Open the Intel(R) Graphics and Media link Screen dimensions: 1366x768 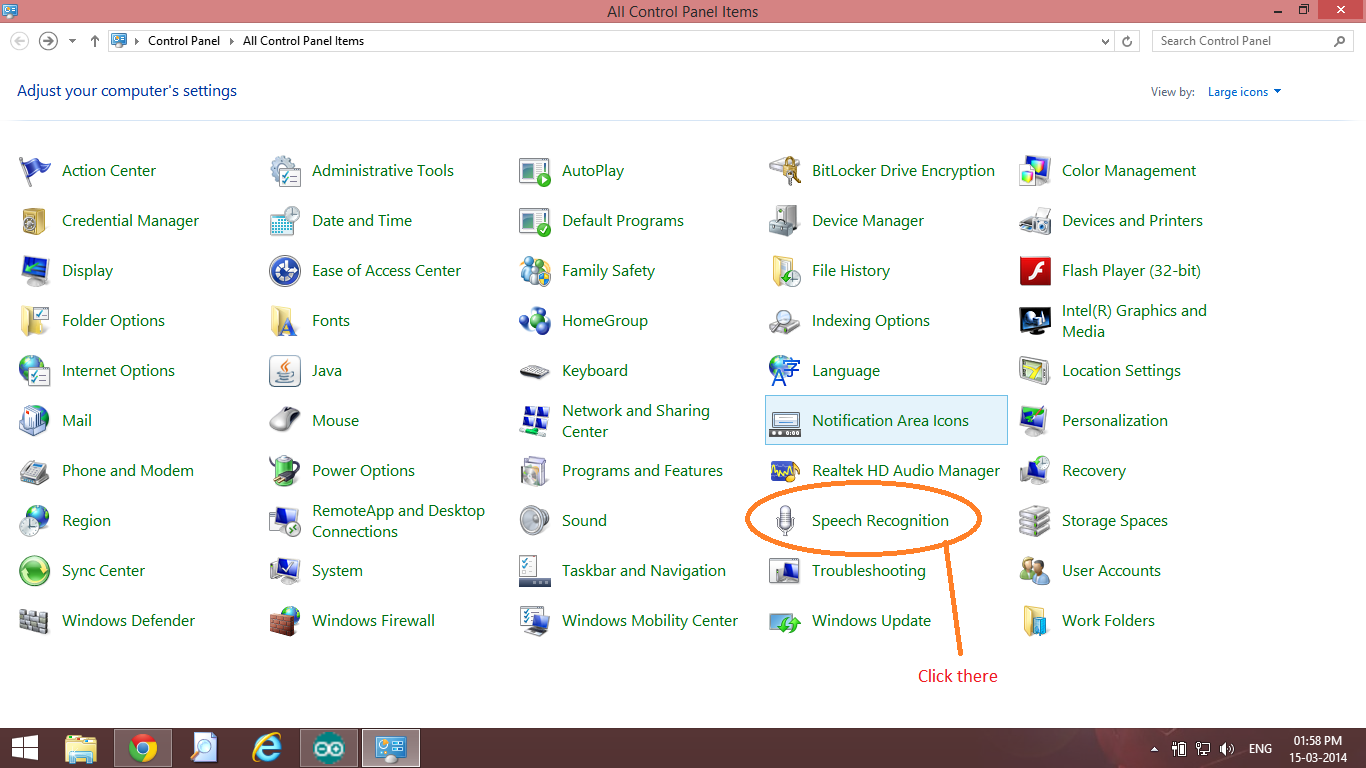point(1134,321)
